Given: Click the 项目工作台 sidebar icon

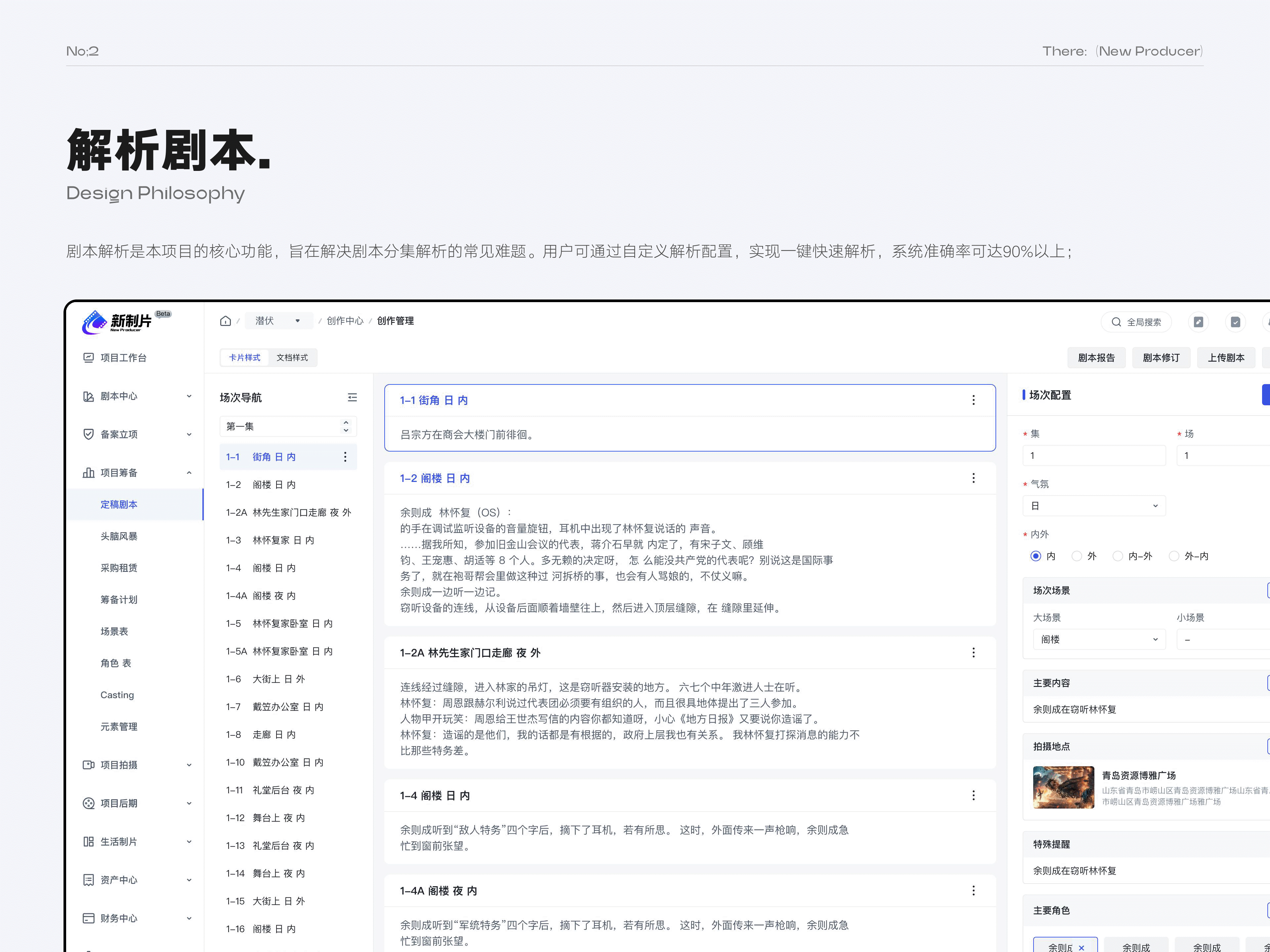Looking at the screenshot, I should click(88, 358).
